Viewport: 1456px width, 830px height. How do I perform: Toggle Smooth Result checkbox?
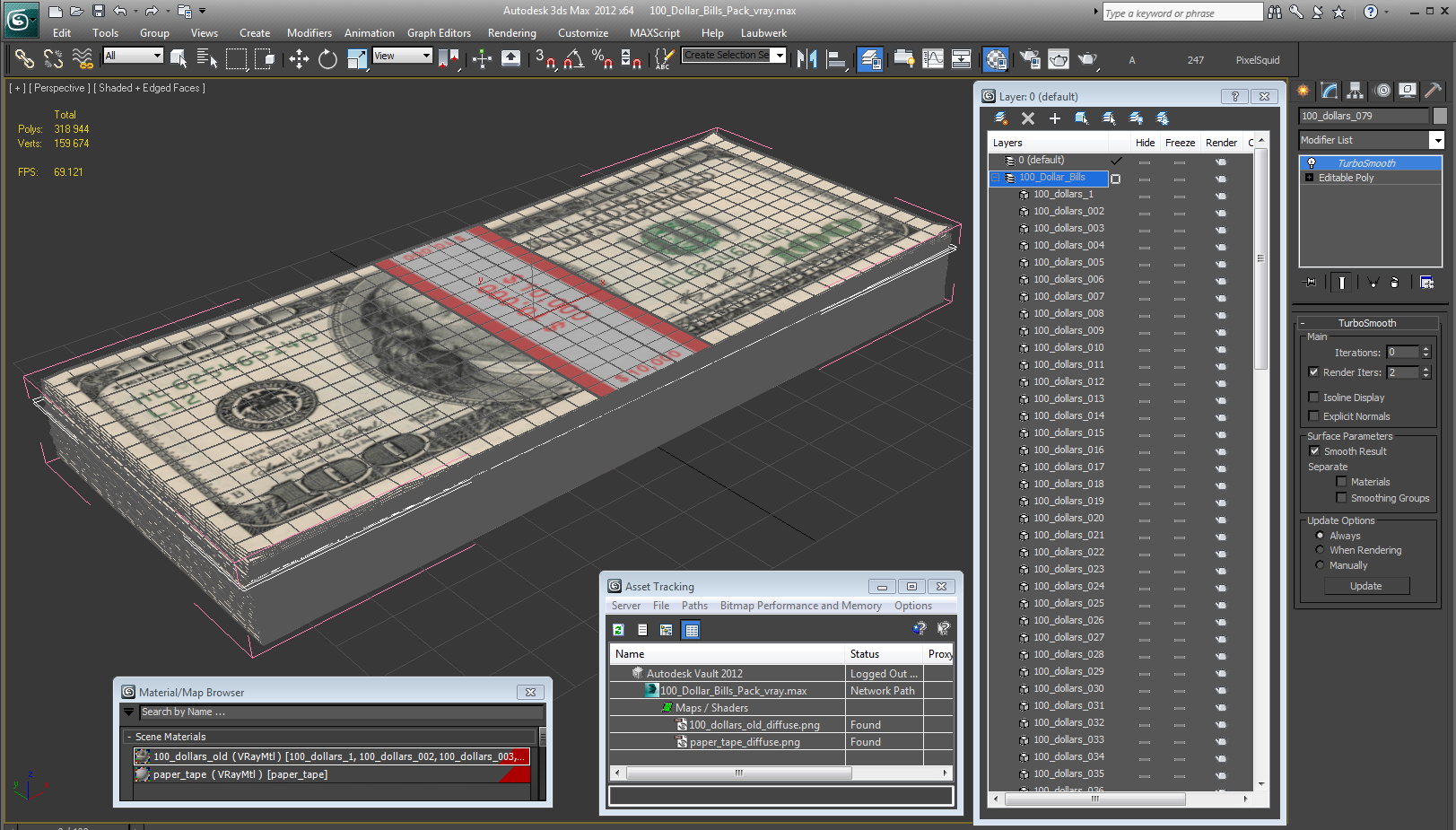(x=1314, y=451)
